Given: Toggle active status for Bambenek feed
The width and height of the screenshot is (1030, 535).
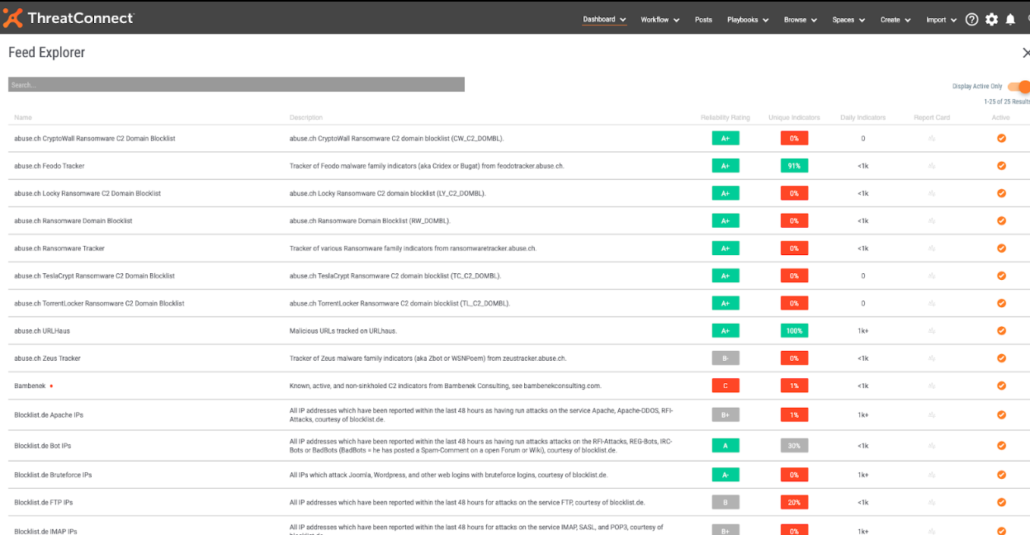Looking at the screenshot, I should click(x=1001, y=386).
